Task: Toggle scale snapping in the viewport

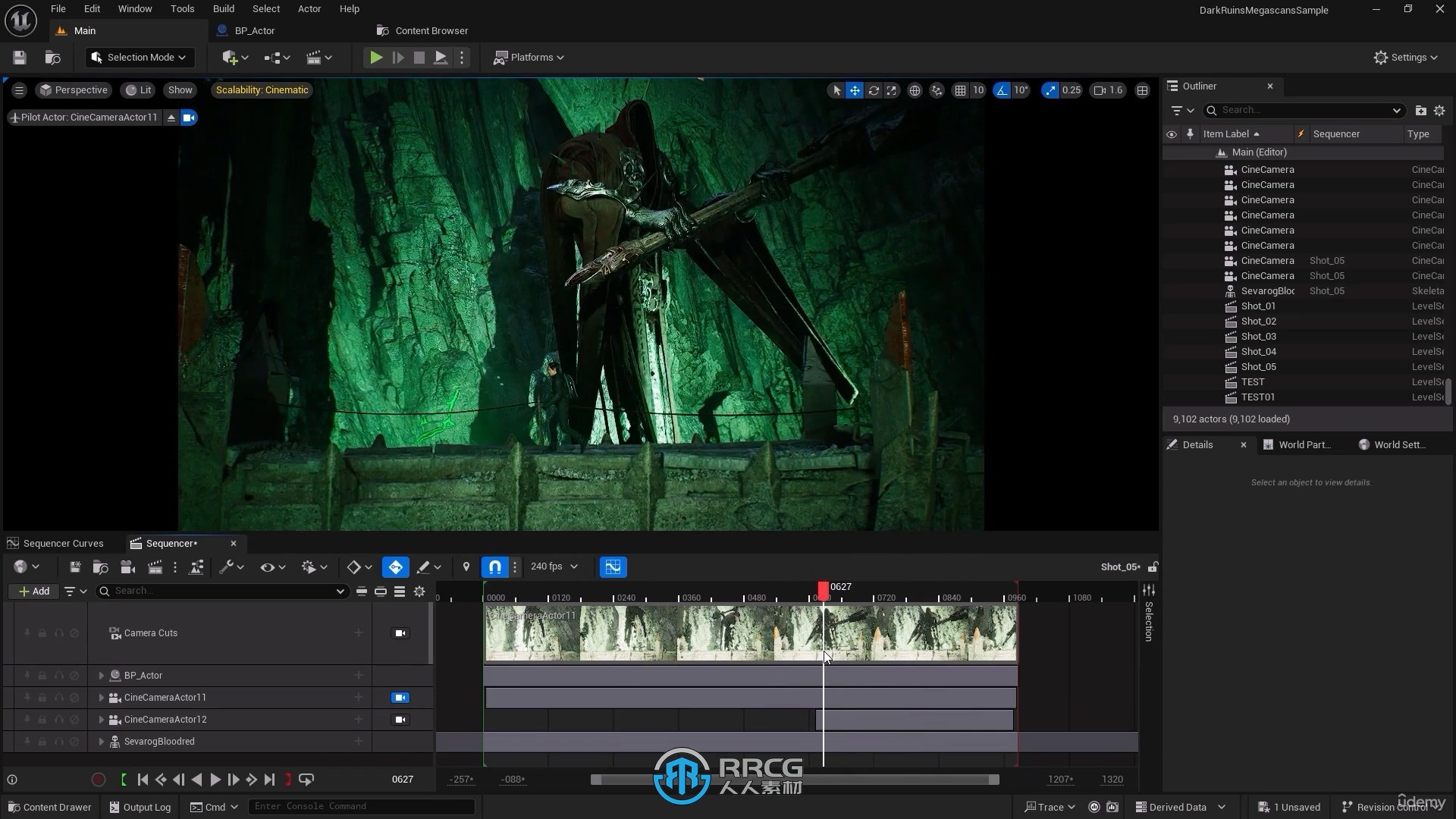Action: [x=1050, y=90]
